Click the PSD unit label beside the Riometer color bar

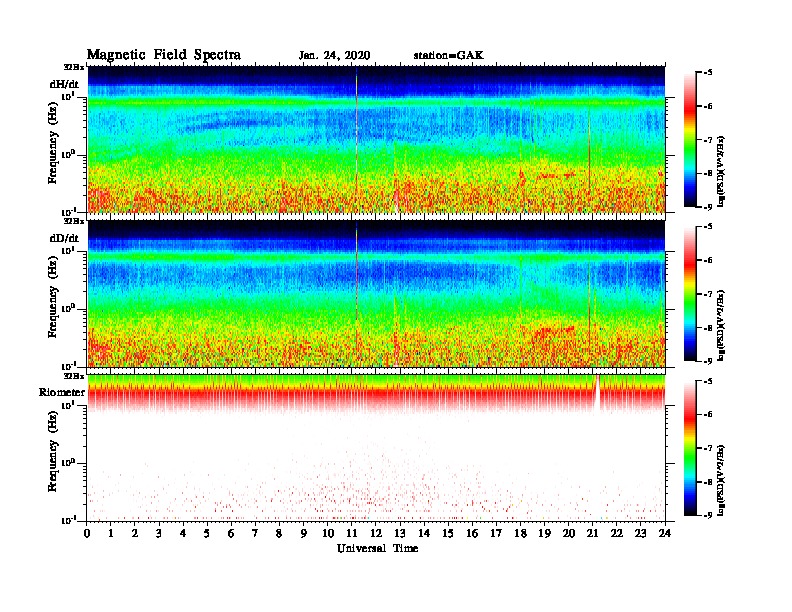721,480
